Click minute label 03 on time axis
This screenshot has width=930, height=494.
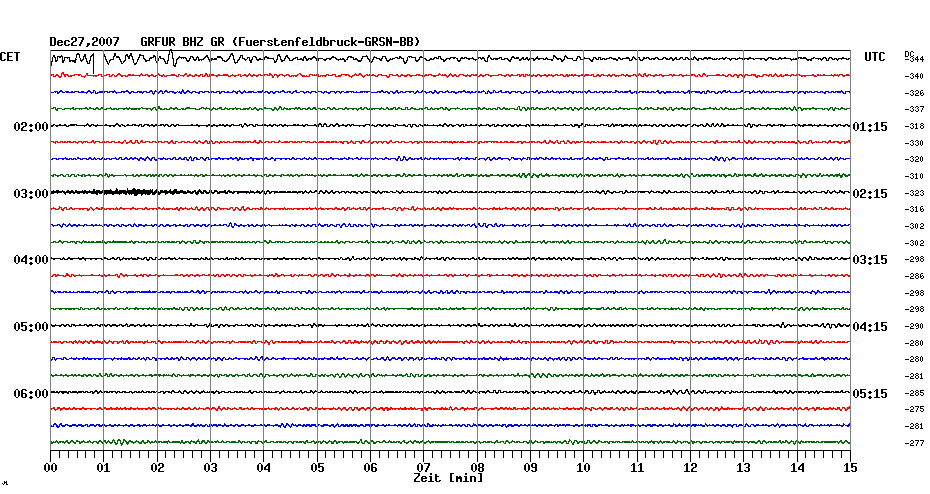(211, 467)
